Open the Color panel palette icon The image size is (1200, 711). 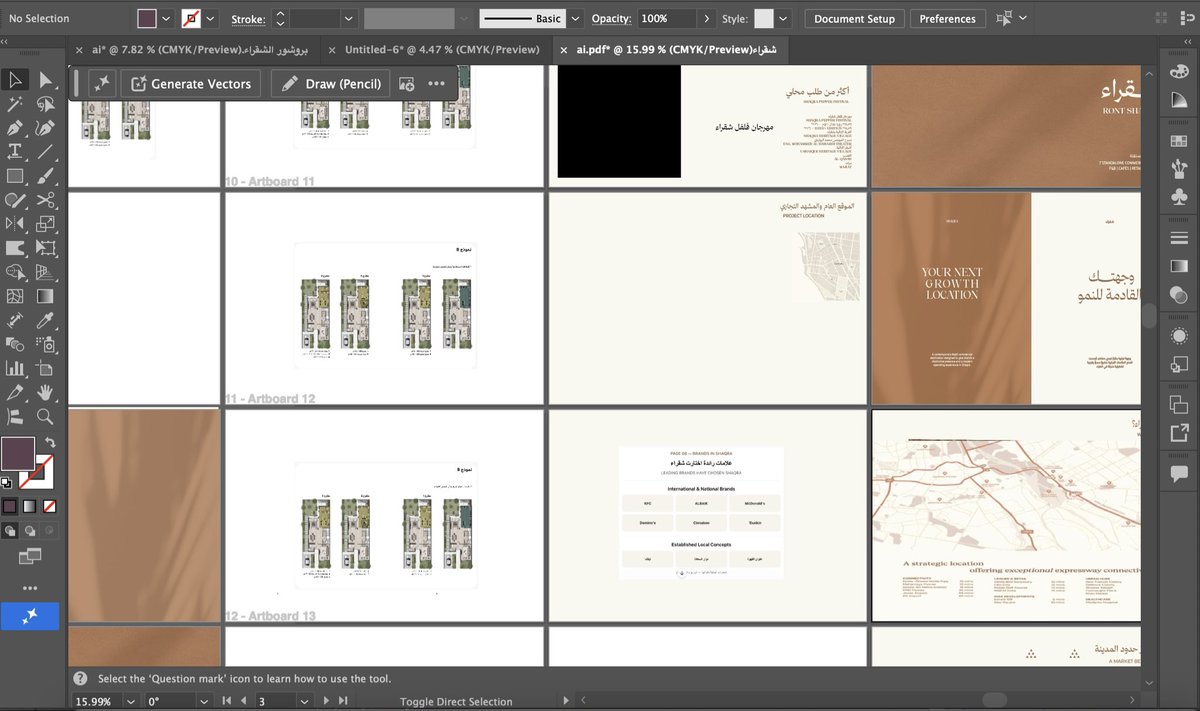[1178, 74]
